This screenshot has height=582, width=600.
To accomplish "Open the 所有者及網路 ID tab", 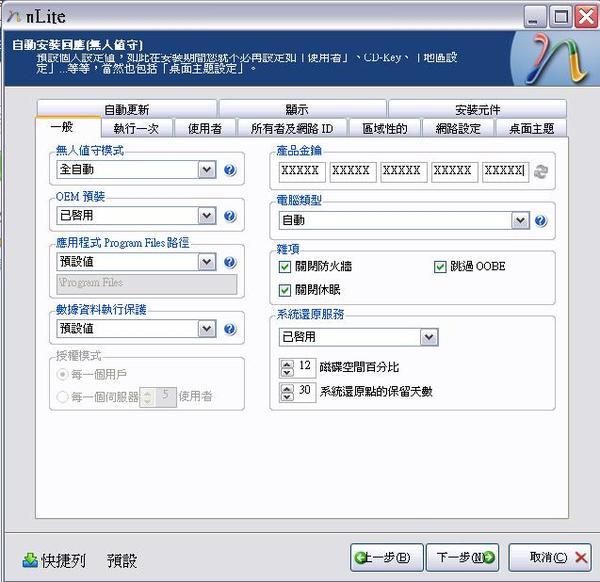I will click(x=292, y=128).
